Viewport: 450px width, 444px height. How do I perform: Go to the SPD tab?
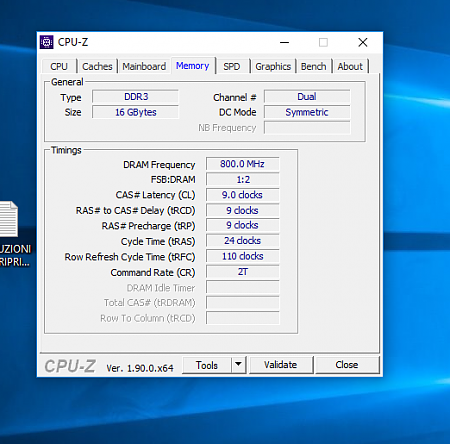(231, 66)
